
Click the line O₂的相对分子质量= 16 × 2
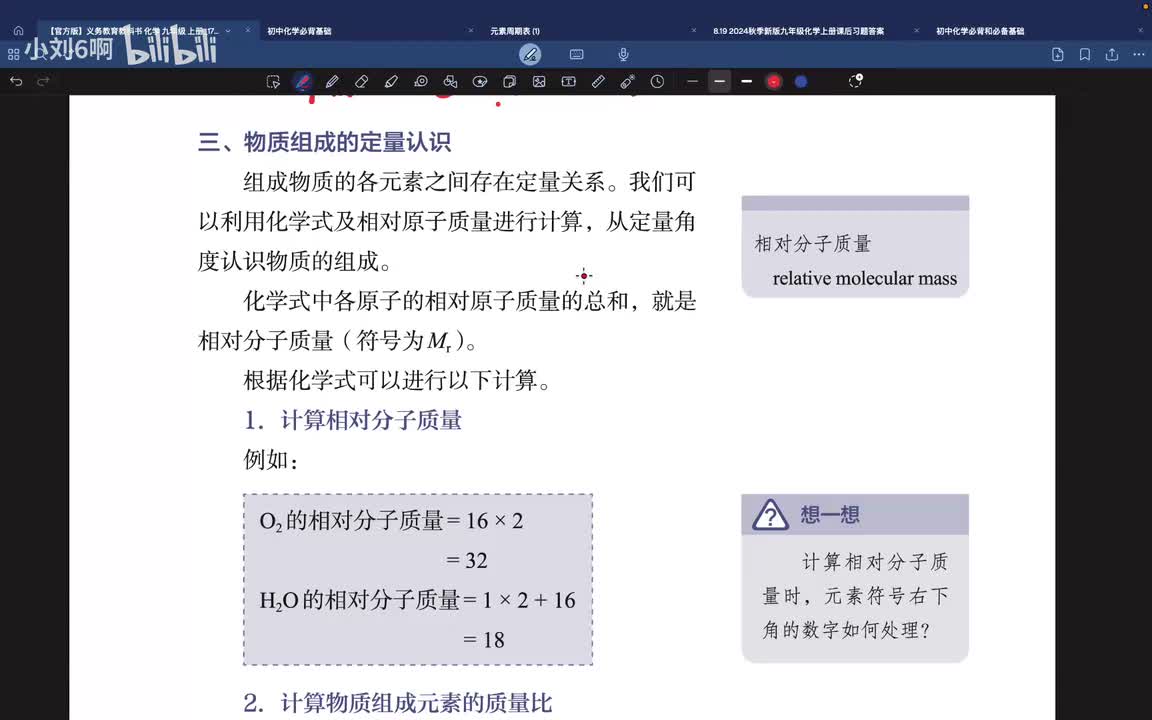coord(391,521)
